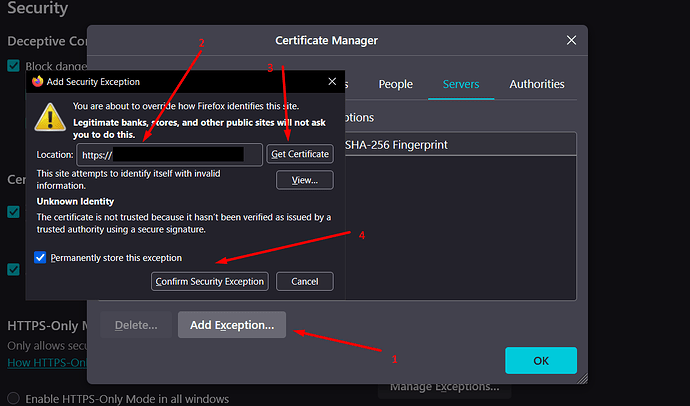Cancel the Add Security Exception dialog
The width and height of the screenshot is (690, 406).
coord(305,282)
